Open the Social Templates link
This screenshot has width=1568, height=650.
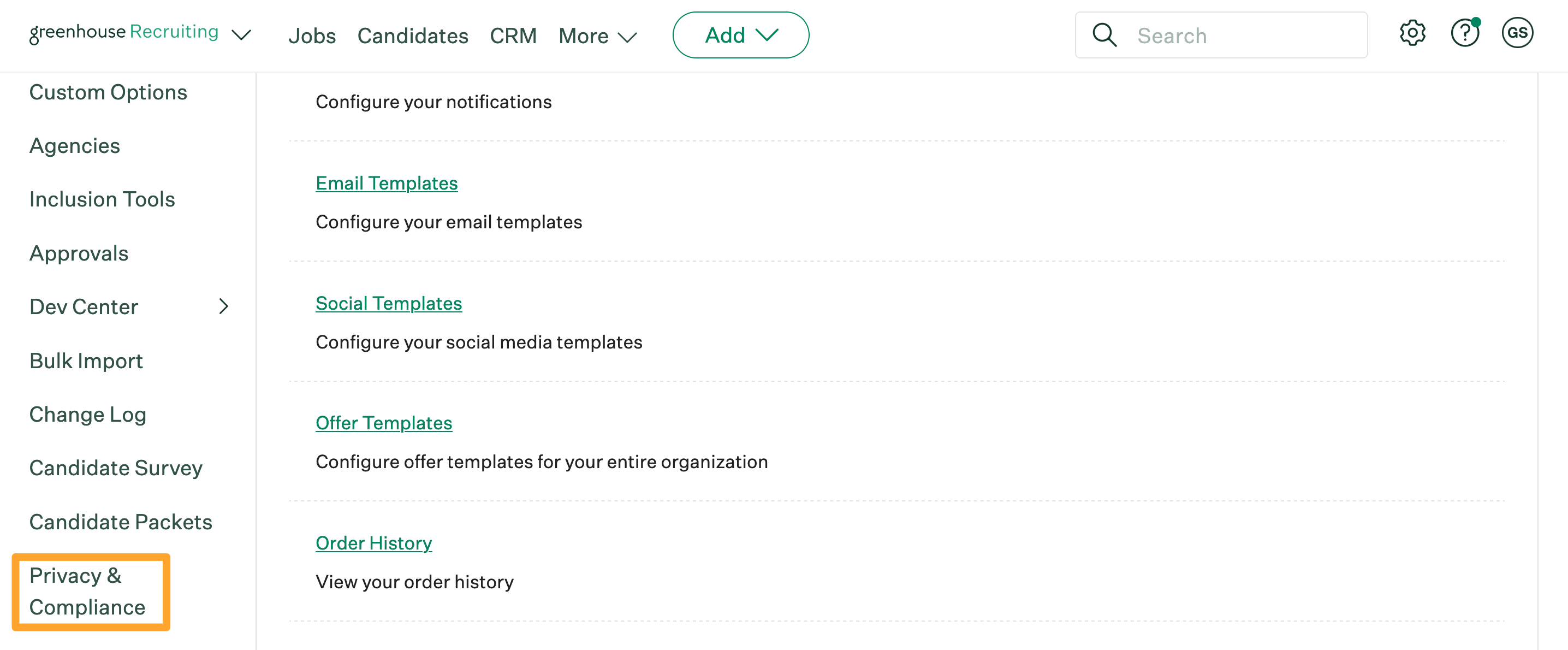(x=388, y=303)
